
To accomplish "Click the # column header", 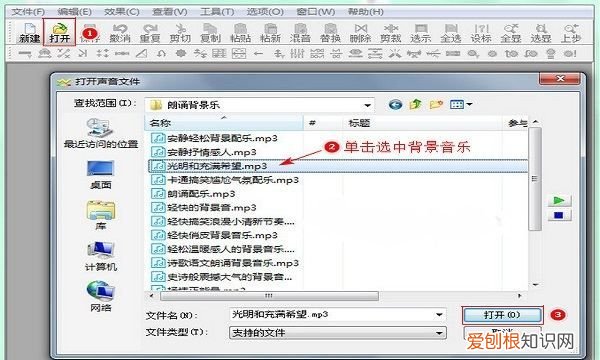I will 323,123.
